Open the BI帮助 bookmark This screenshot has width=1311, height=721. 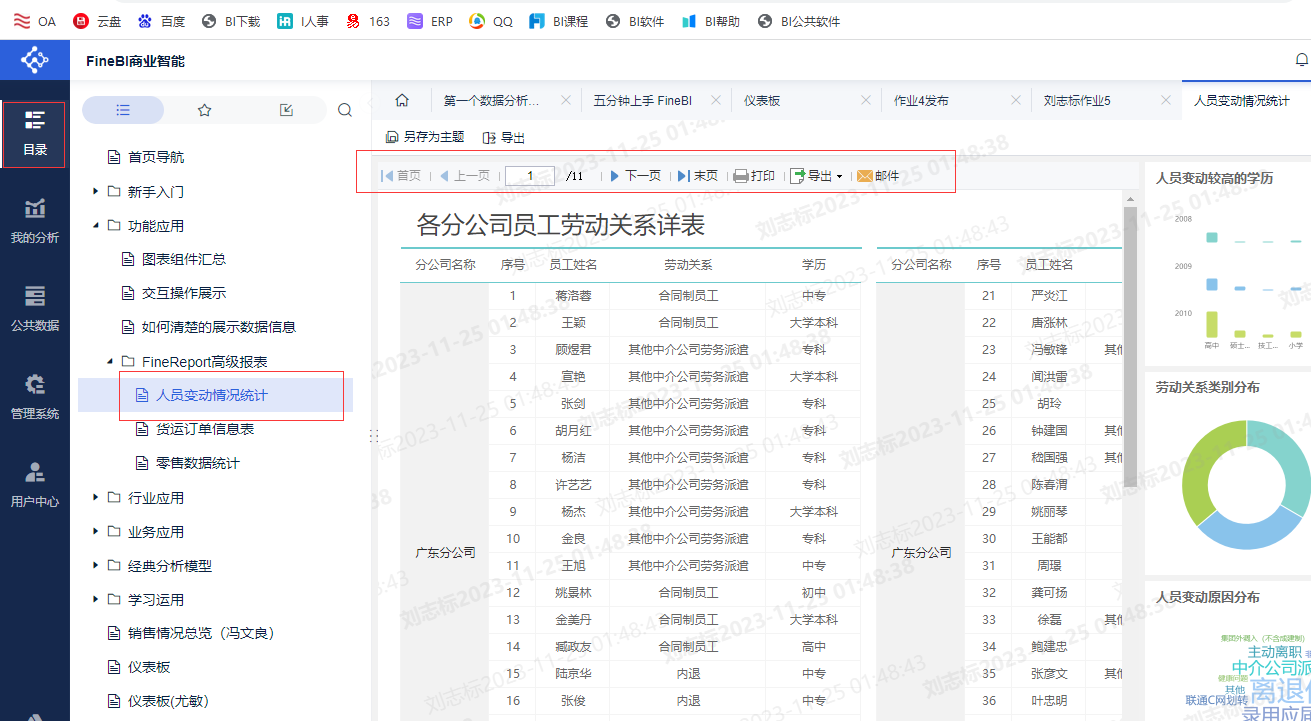(711, 20)
